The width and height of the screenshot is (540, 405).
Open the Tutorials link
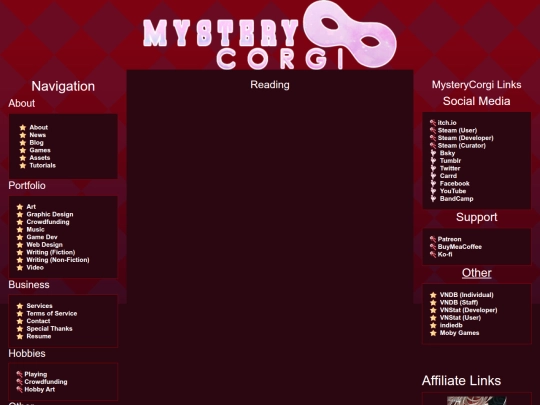coord(42,165)
